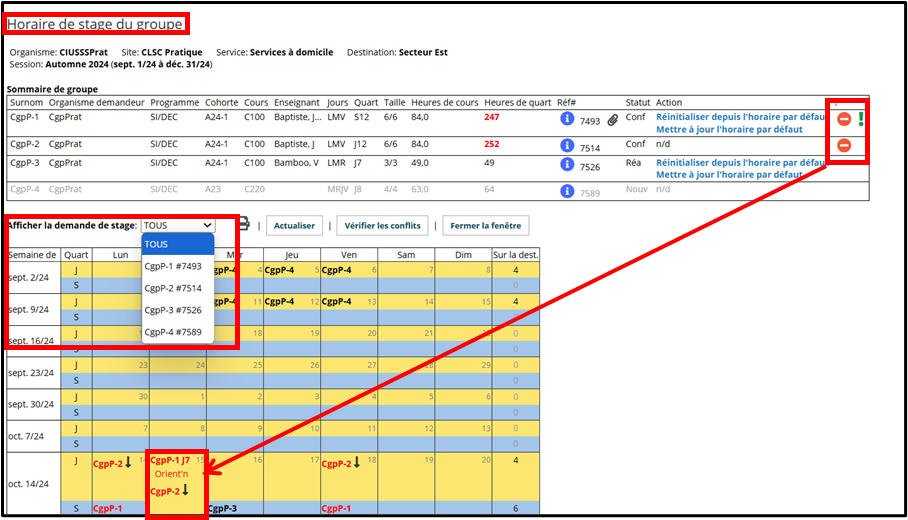Open info icon for reference 7589
908x520 pixels.
[x=567, y=191]
